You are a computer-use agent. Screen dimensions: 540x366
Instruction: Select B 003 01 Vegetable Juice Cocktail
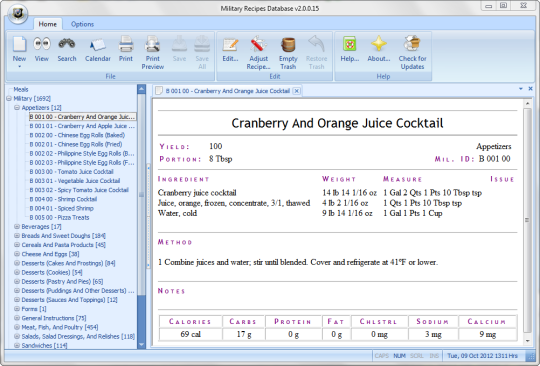click(x=75, y=181)
